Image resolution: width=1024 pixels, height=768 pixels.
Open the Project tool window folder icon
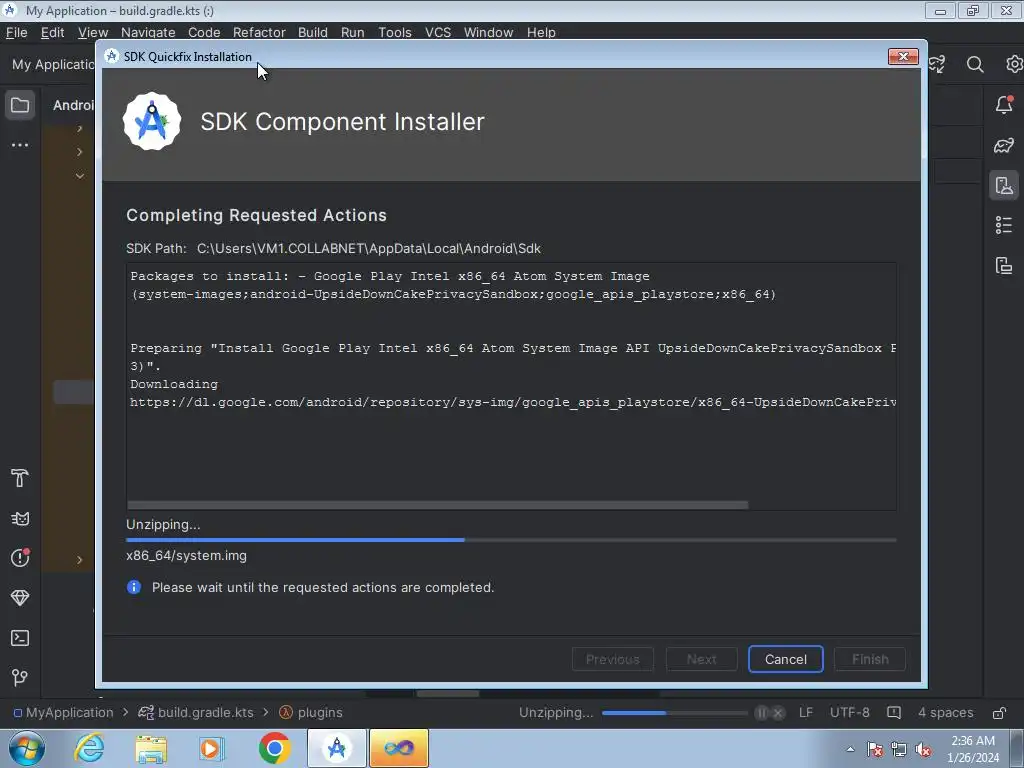[x=20, y=105]
